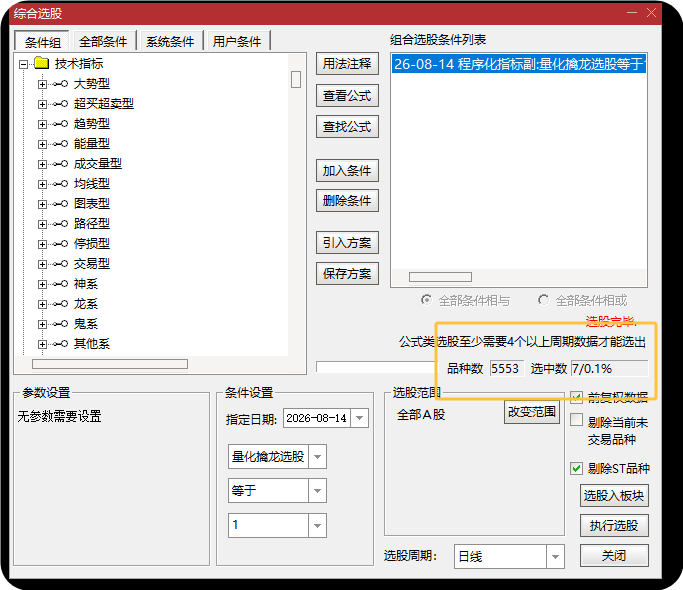The height and width of the screenshot is (590, 683).
Task: Click the 加入条件 button
Action: (x=347, y=170)
